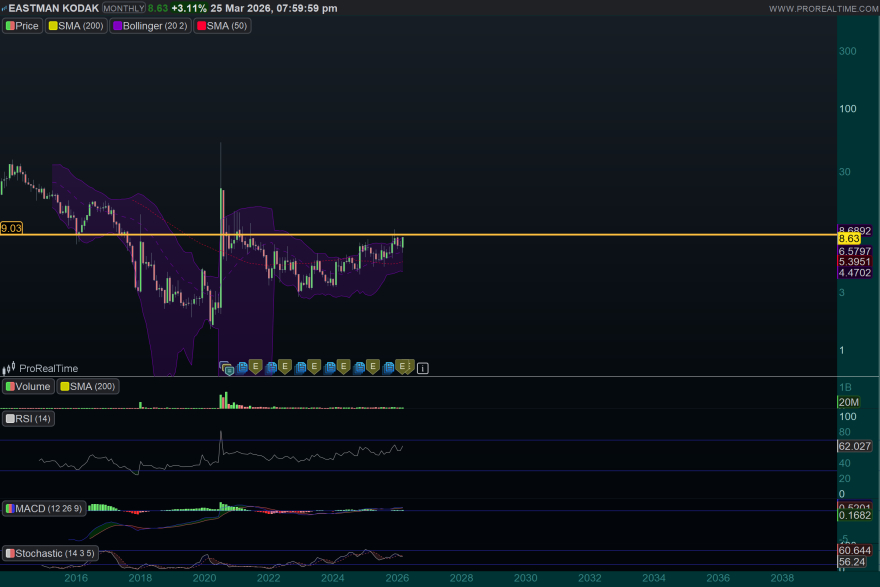Click the 2020 label on the time axis
The height and width of the screenshot is (587, 880).
click(x=204, y=578)
